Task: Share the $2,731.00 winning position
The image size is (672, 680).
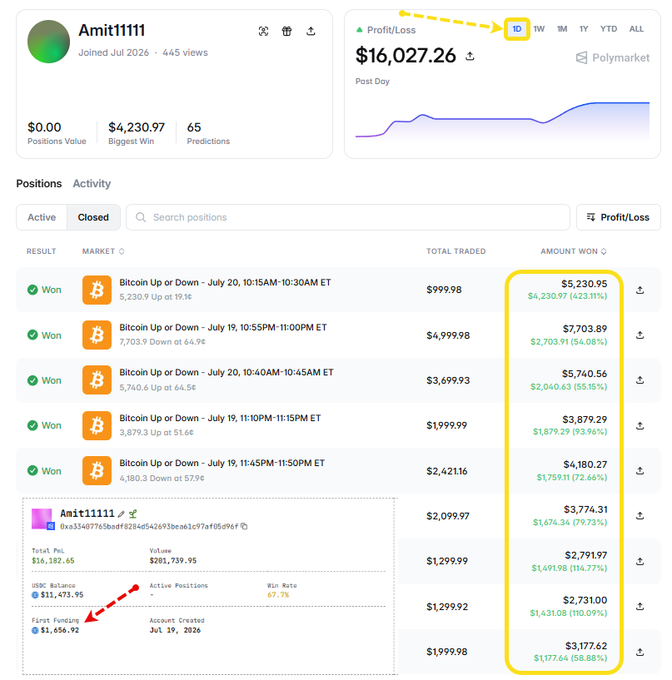Action: tap(640, 607)
